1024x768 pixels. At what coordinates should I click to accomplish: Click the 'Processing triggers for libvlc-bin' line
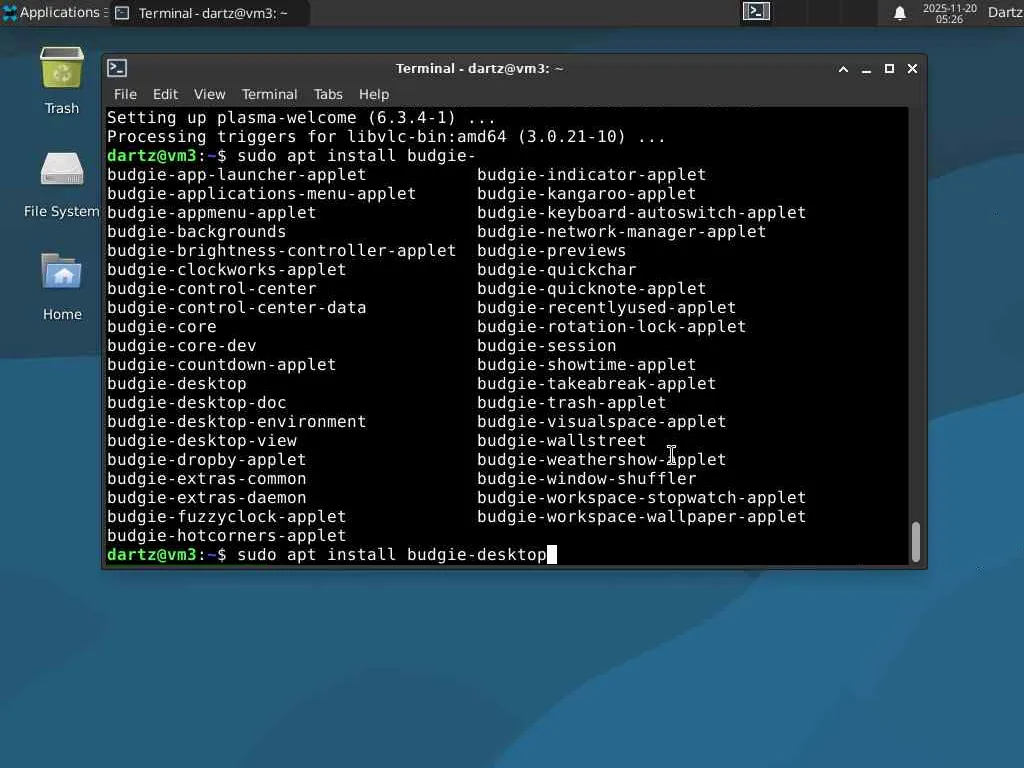tap(386, 136)
